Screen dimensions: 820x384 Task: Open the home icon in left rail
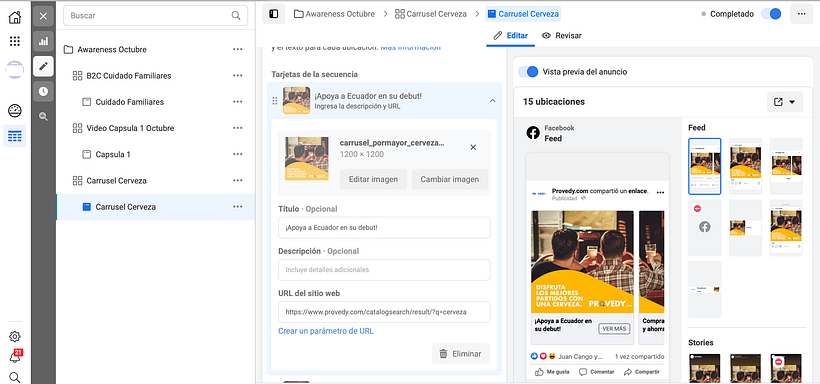coord(15,17)
